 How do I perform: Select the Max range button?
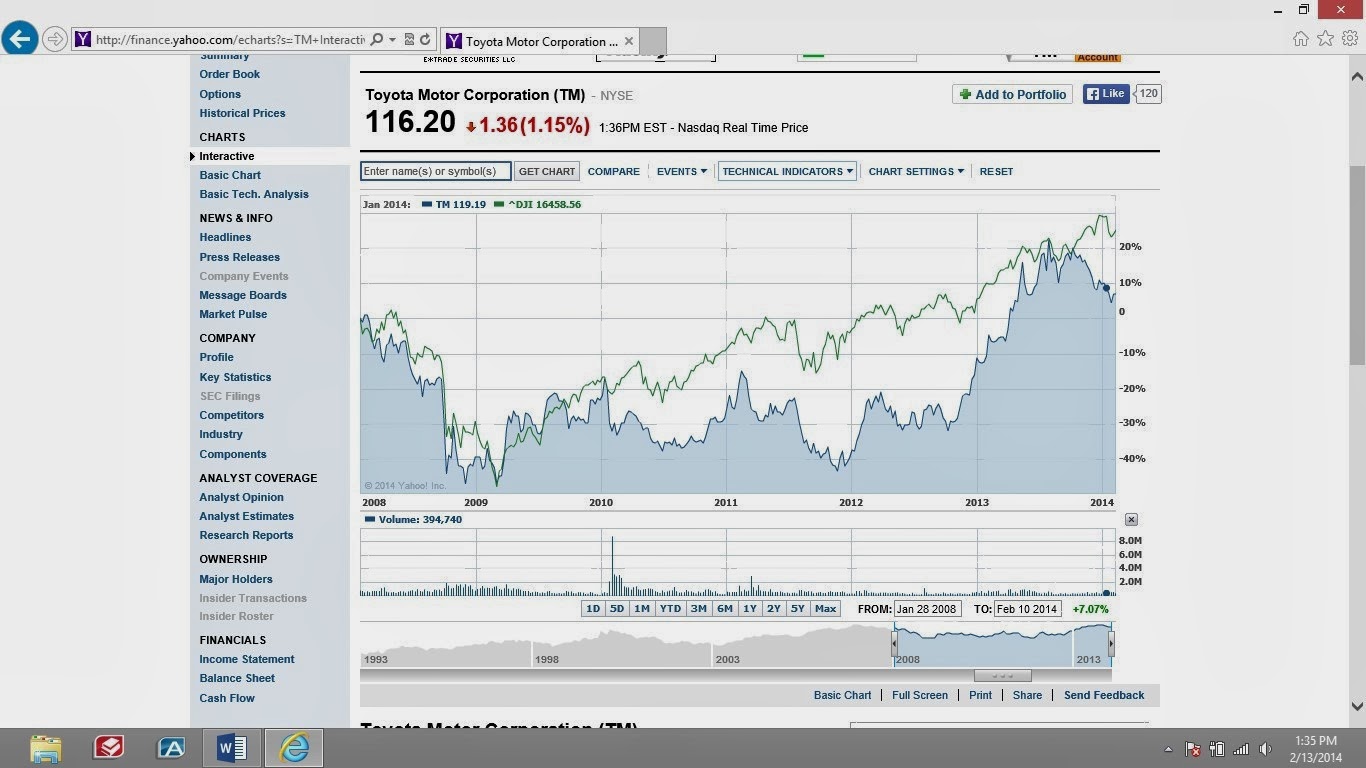click(825, 609)
